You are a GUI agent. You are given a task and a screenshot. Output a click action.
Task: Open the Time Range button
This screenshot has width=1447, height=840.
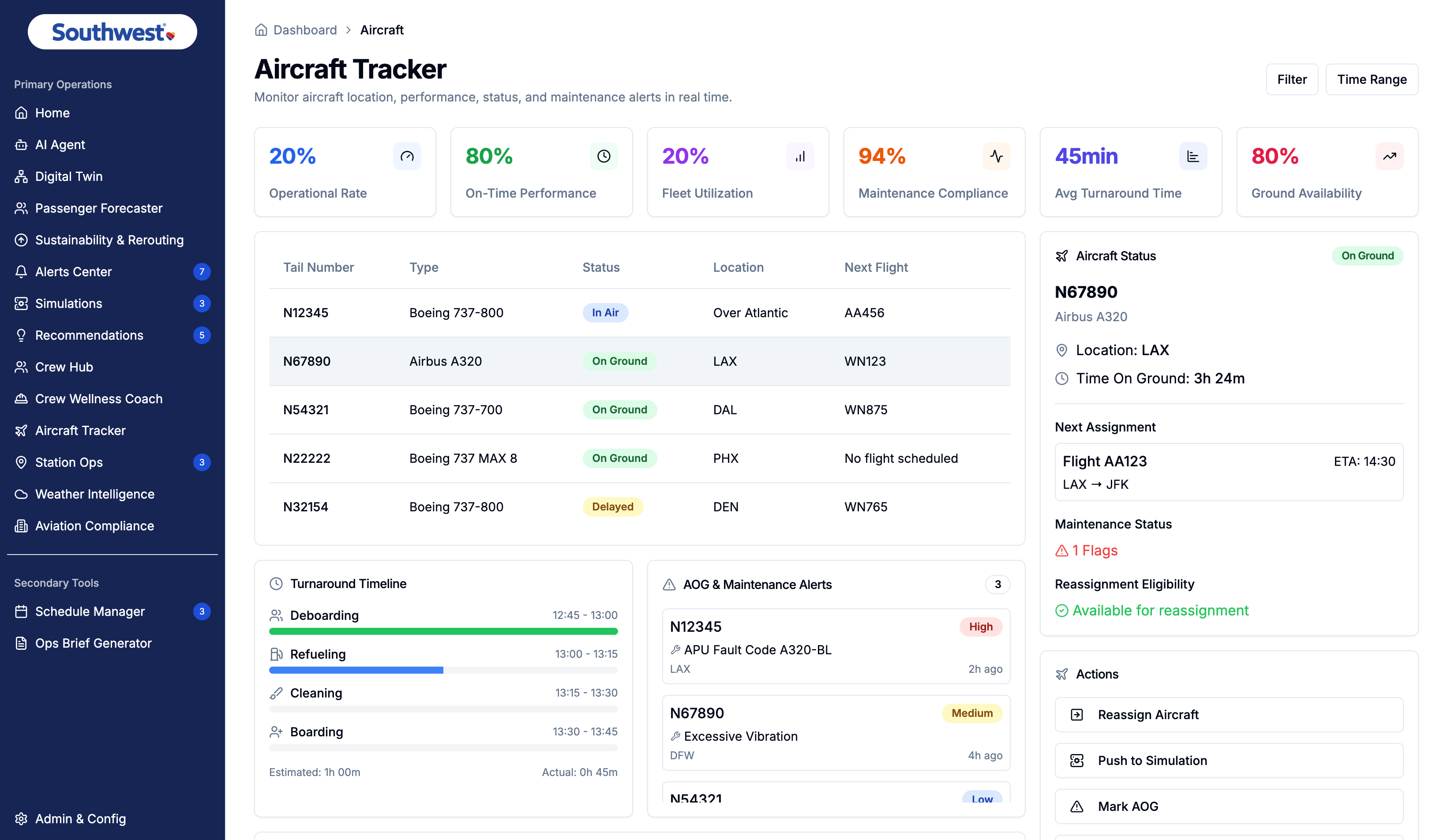(1372, 79)
